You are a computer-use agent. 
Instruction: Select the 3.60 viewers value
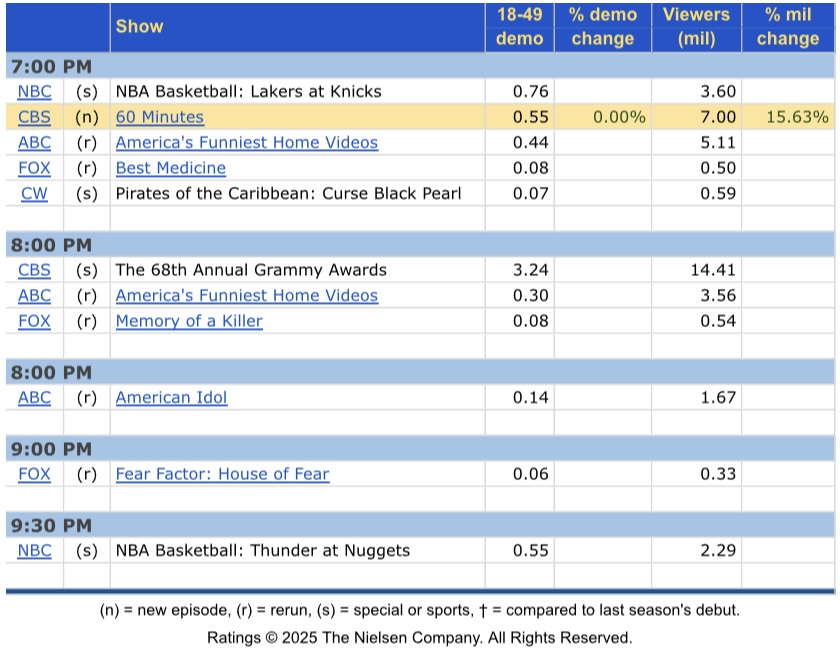pyautogui.click(x=718, y=92)
